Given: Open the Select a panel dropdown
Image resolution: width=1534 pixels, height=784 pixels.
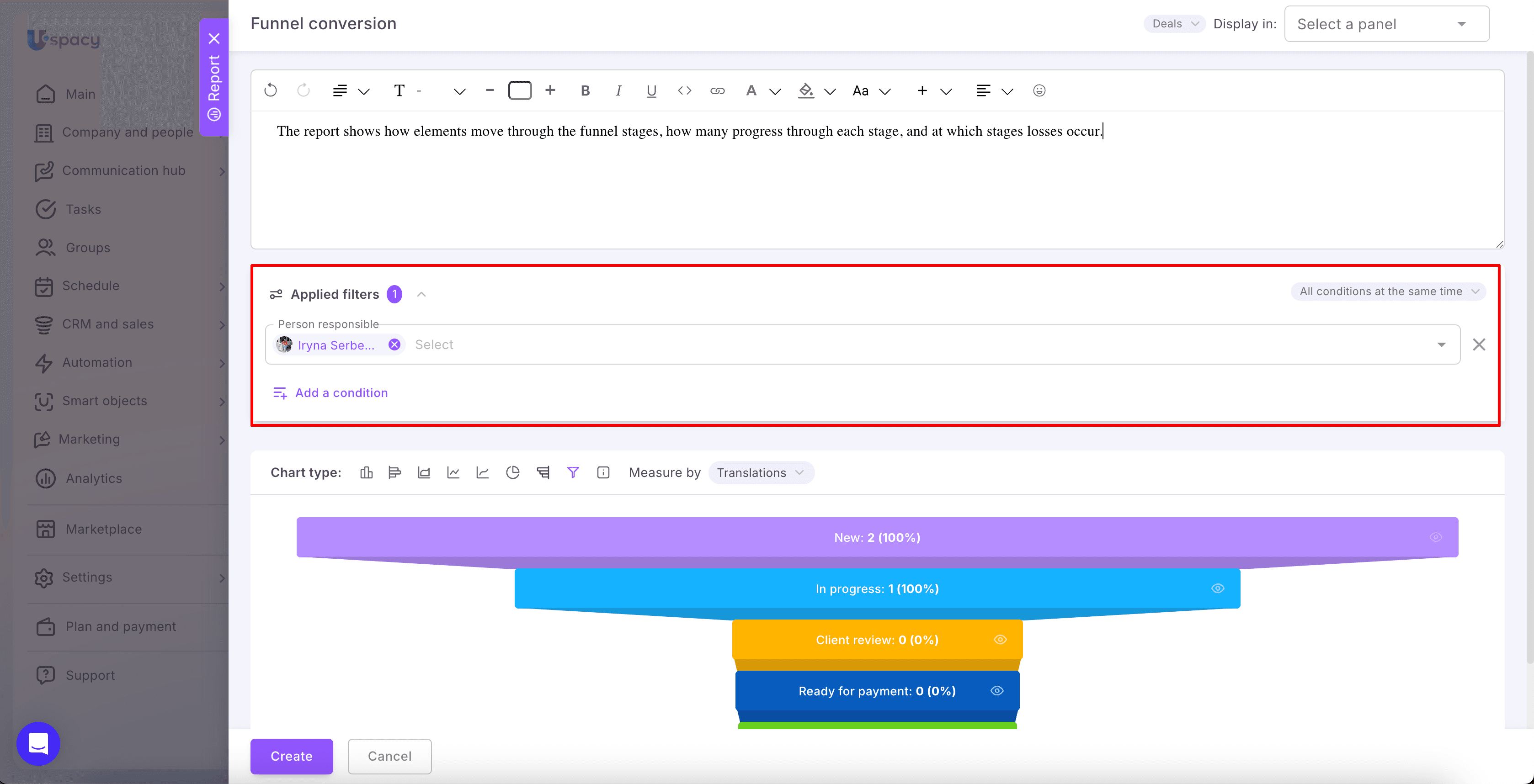Looking at the screenshot, I should [x=1387, y=24].
